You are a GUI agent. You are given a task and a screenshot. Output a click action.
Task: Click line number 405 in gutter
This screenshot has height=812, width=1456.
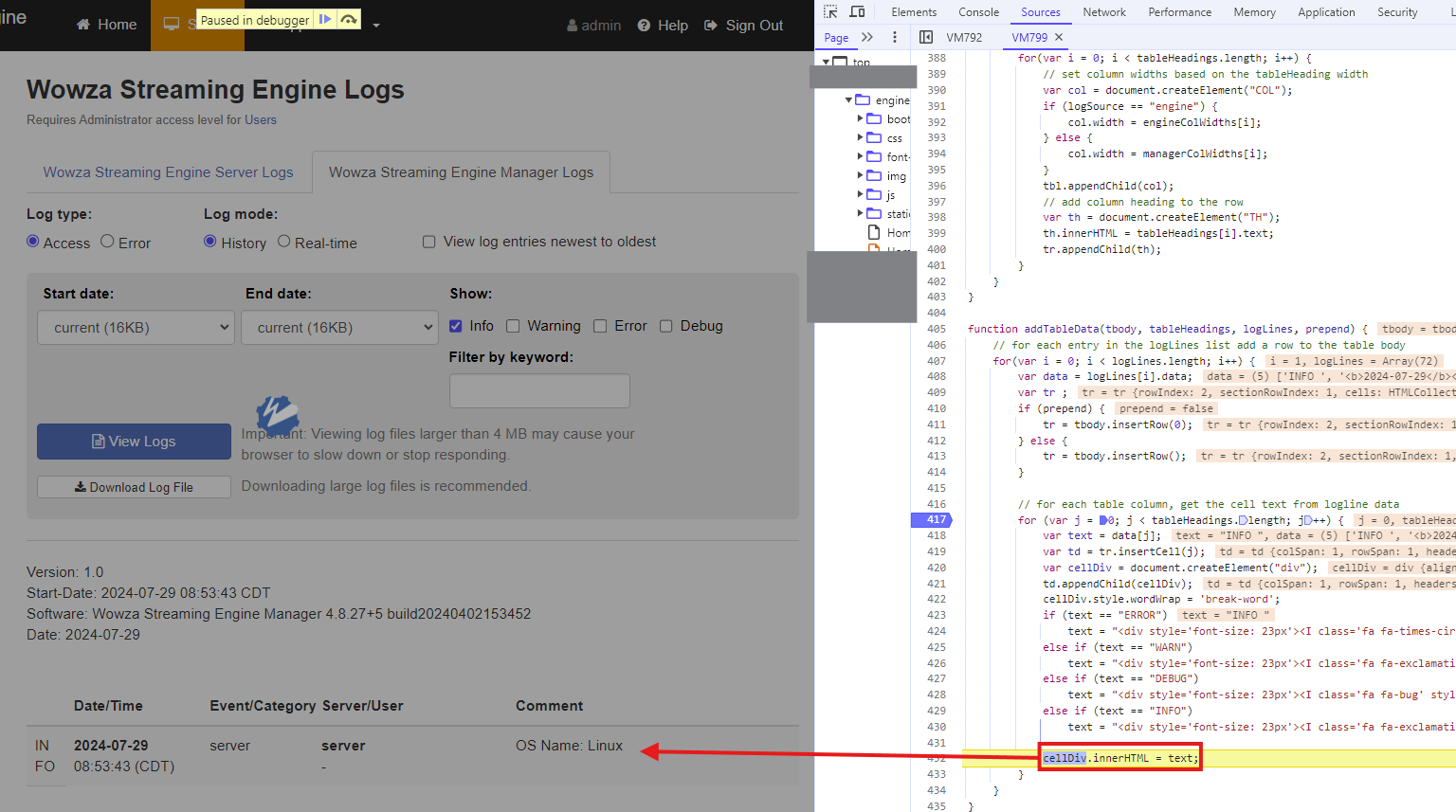937,329
